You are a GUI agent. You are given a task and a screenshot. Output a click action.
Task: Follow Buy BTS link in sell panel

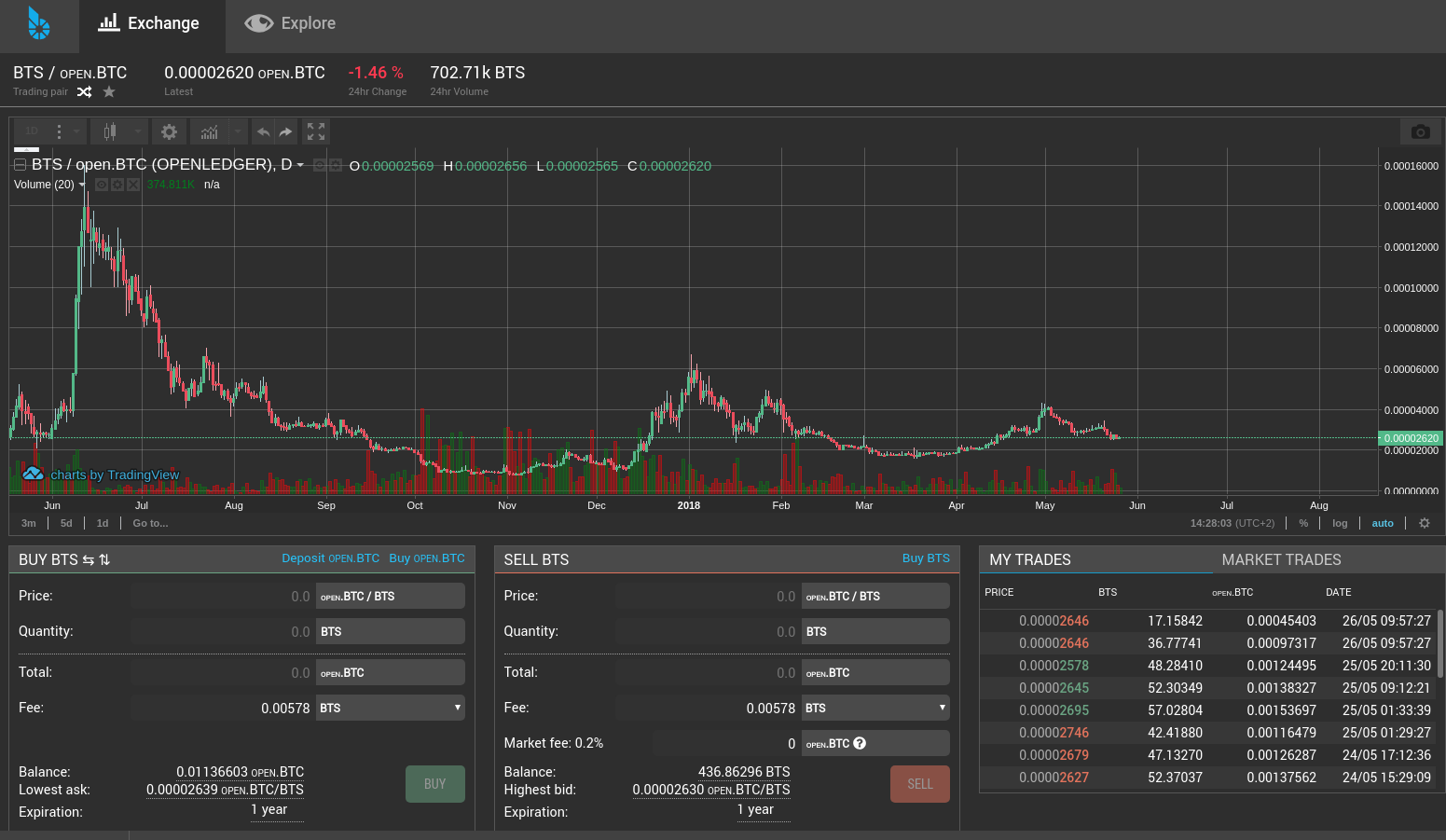pyautogui.click(x=926, y=558)
